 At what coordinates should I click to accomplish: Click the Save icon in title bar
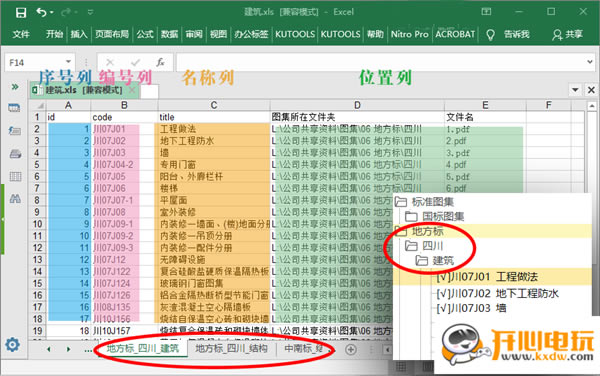pos(21,13)
